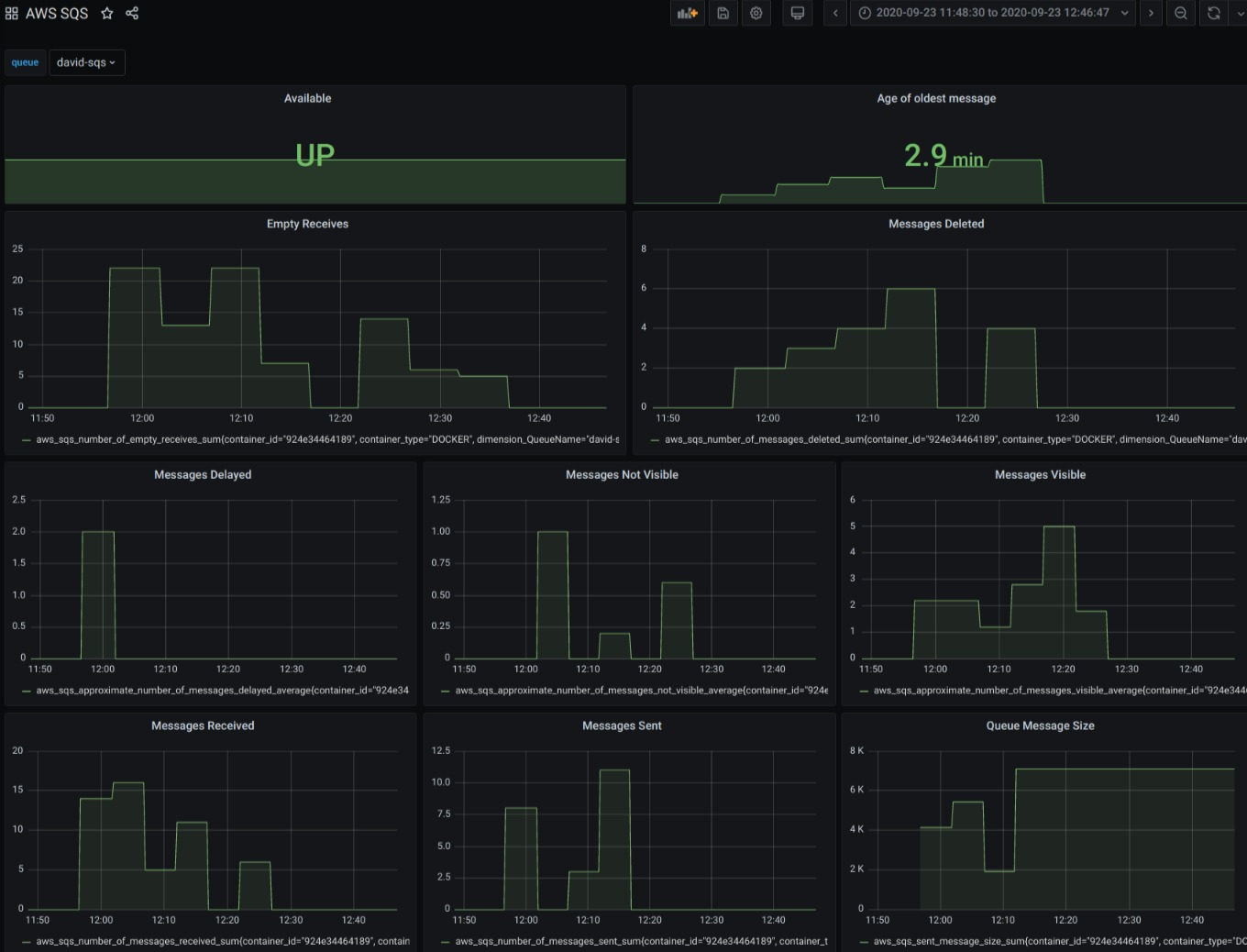The height and width of the screenshot is (952, 1247).
Task: Open Messages Visible panel title menu
Action: pos(1040,474)
